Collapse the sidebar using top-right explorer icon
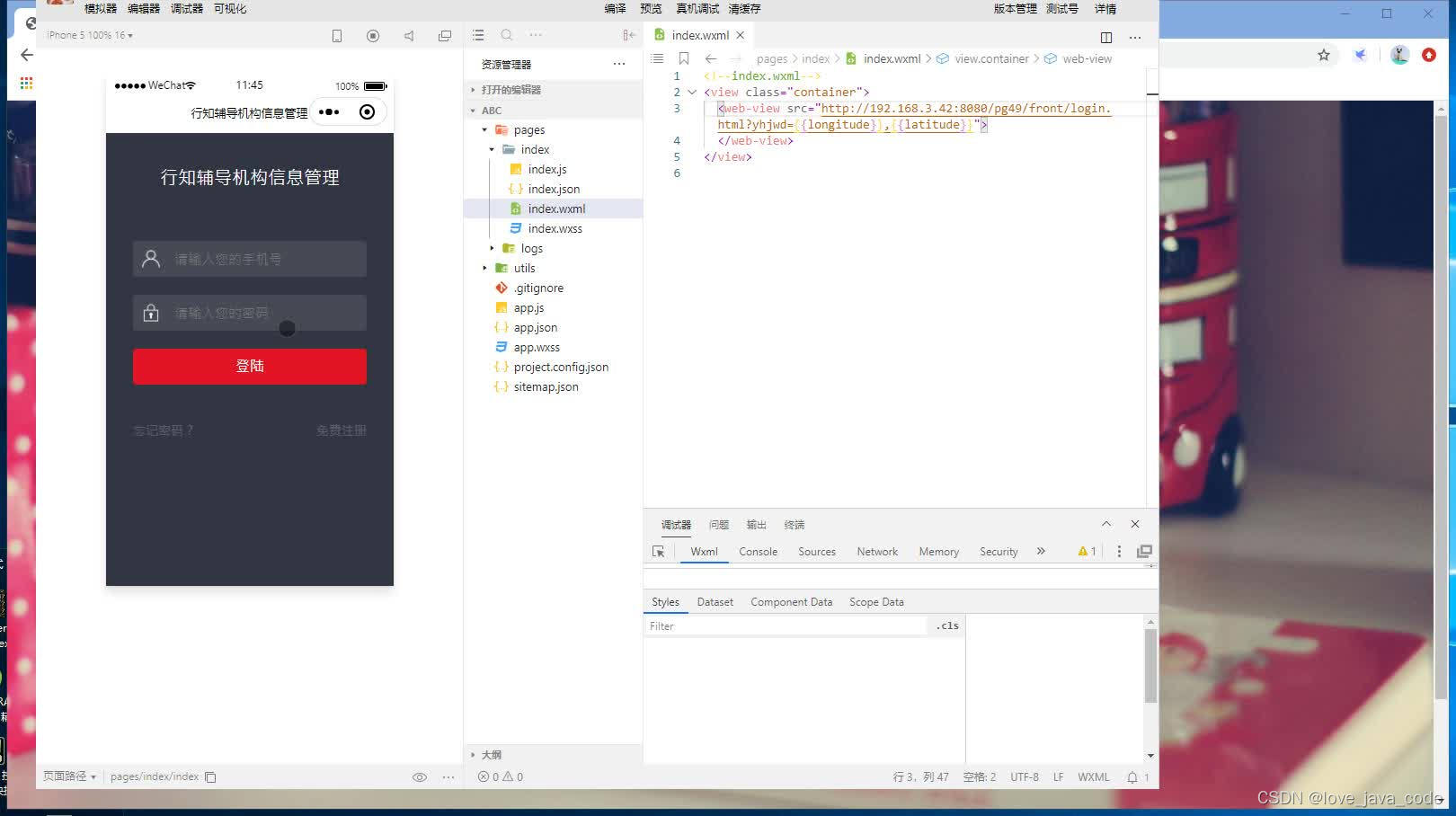 click(x=629, y=35)
